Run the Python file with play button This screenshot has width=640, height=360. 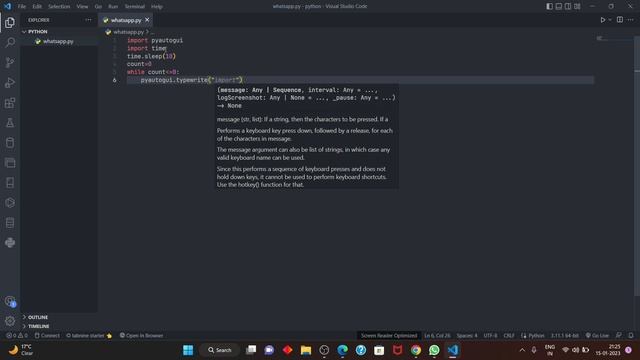(x=602, y=20)
